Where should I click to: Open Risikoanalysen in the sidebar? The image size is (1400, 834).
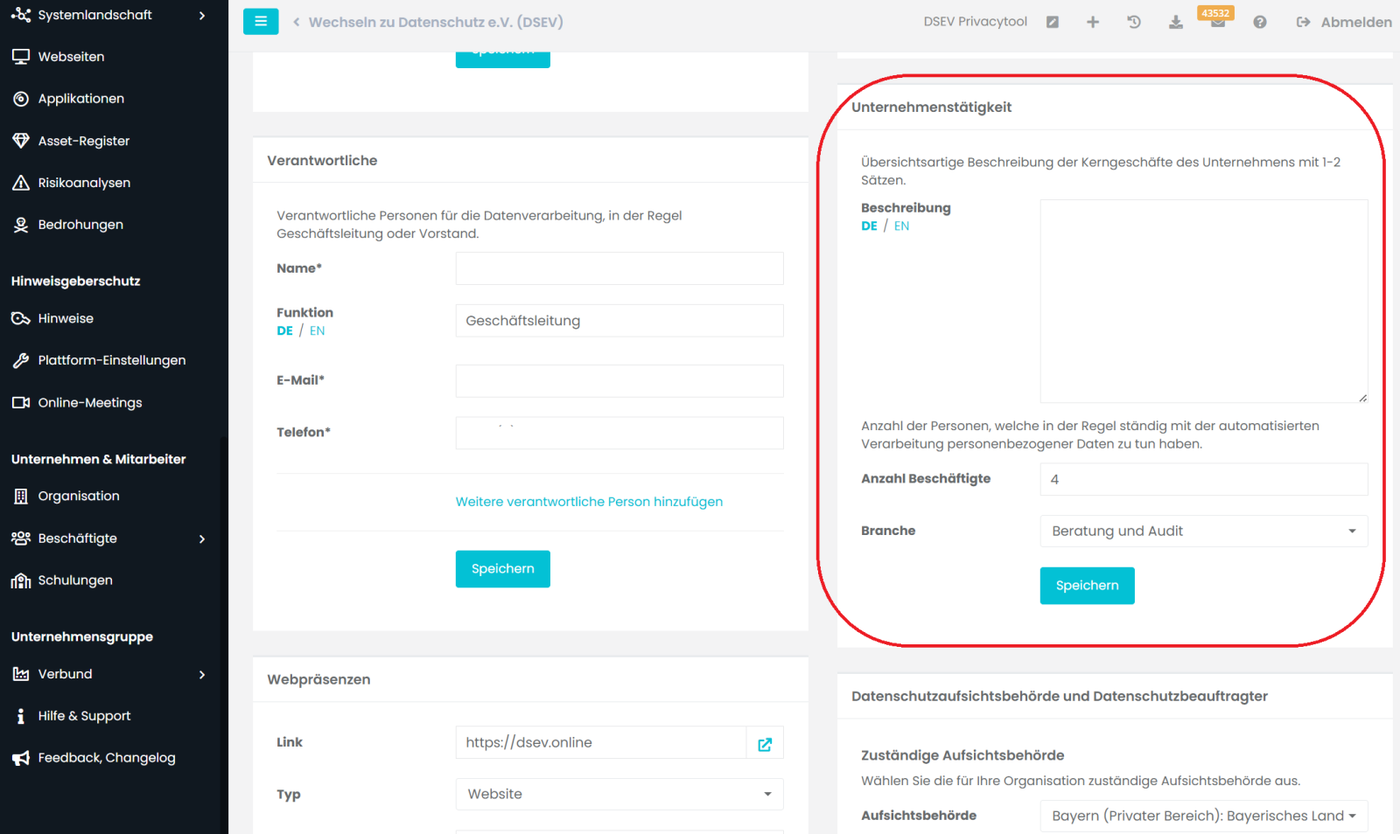pyautogui.click(x=84, y=183)
